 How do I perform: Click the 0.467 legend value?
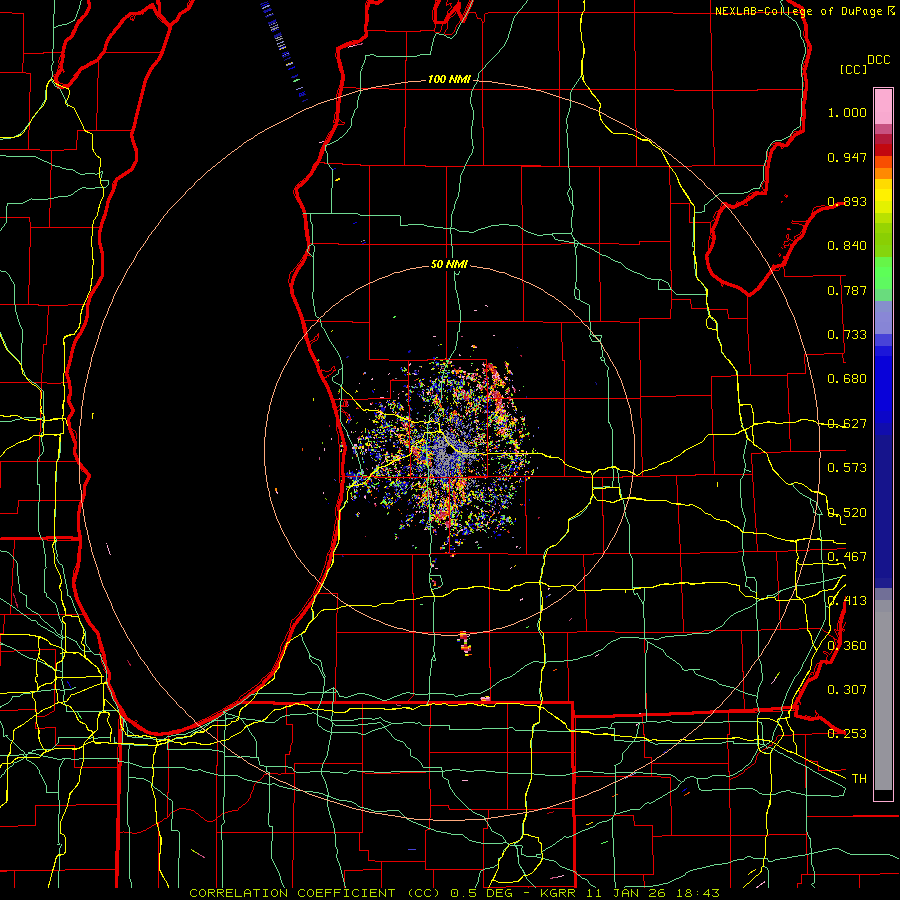[x=847, y=556]
